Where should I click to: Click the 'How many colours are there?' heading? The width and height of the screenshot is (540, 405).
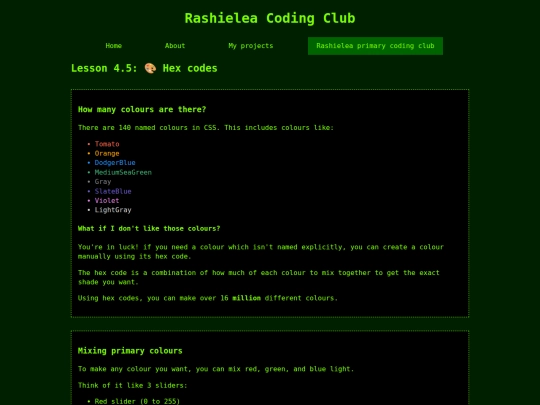142,110
